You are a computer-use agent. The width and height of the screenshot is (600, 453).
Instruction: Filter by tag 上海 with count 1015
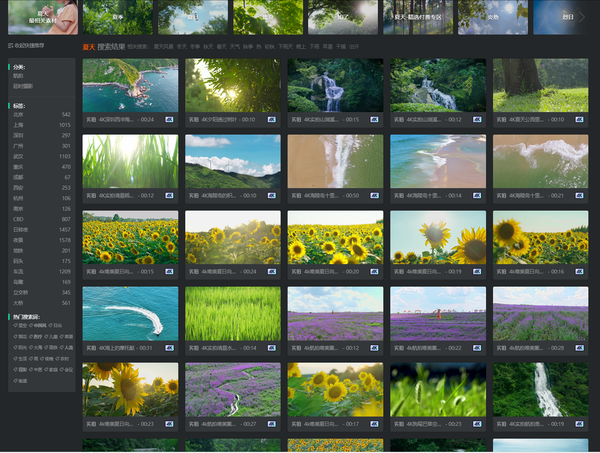[42, 125]
